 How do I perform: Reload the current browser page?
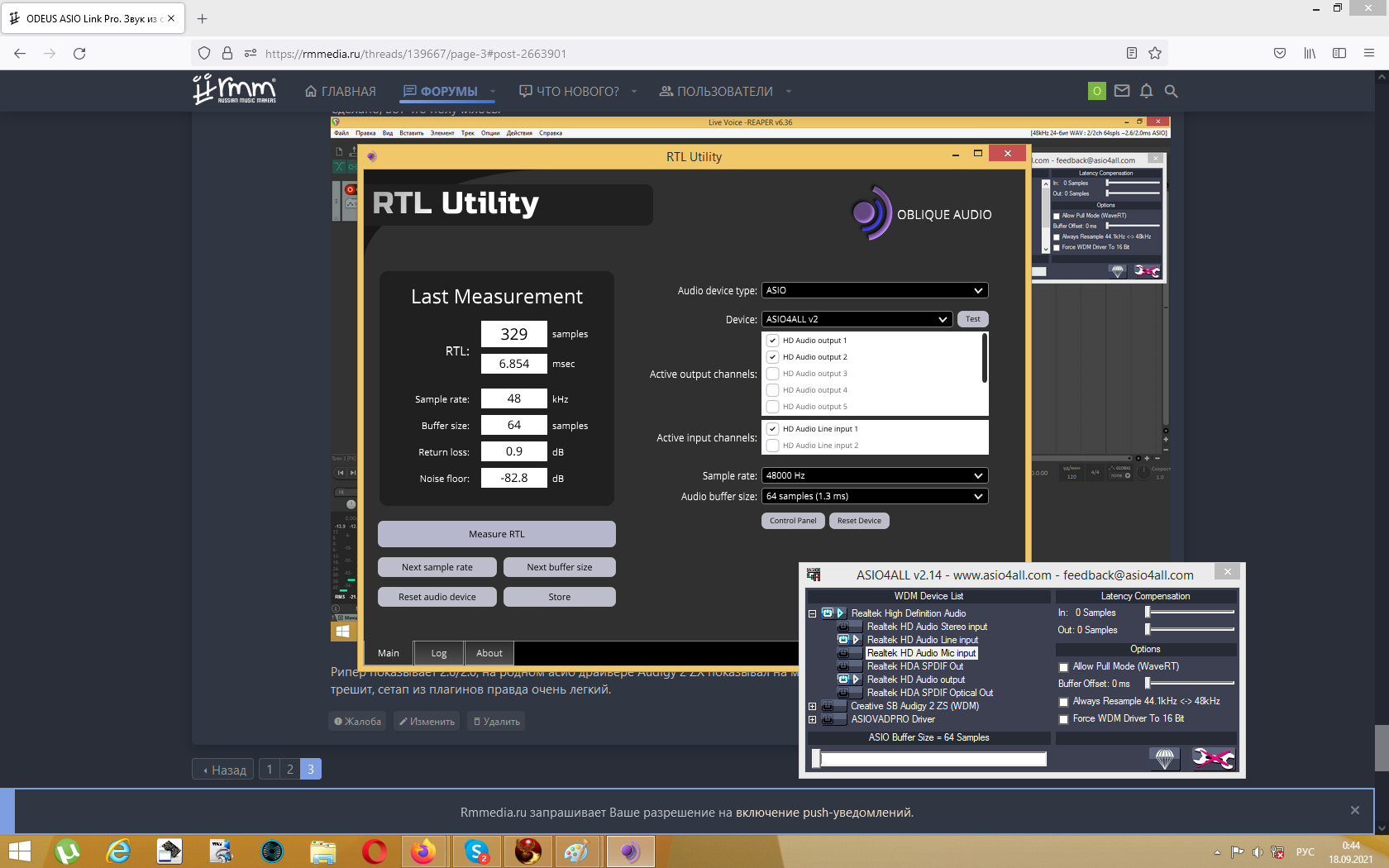(x=79, y=53)
